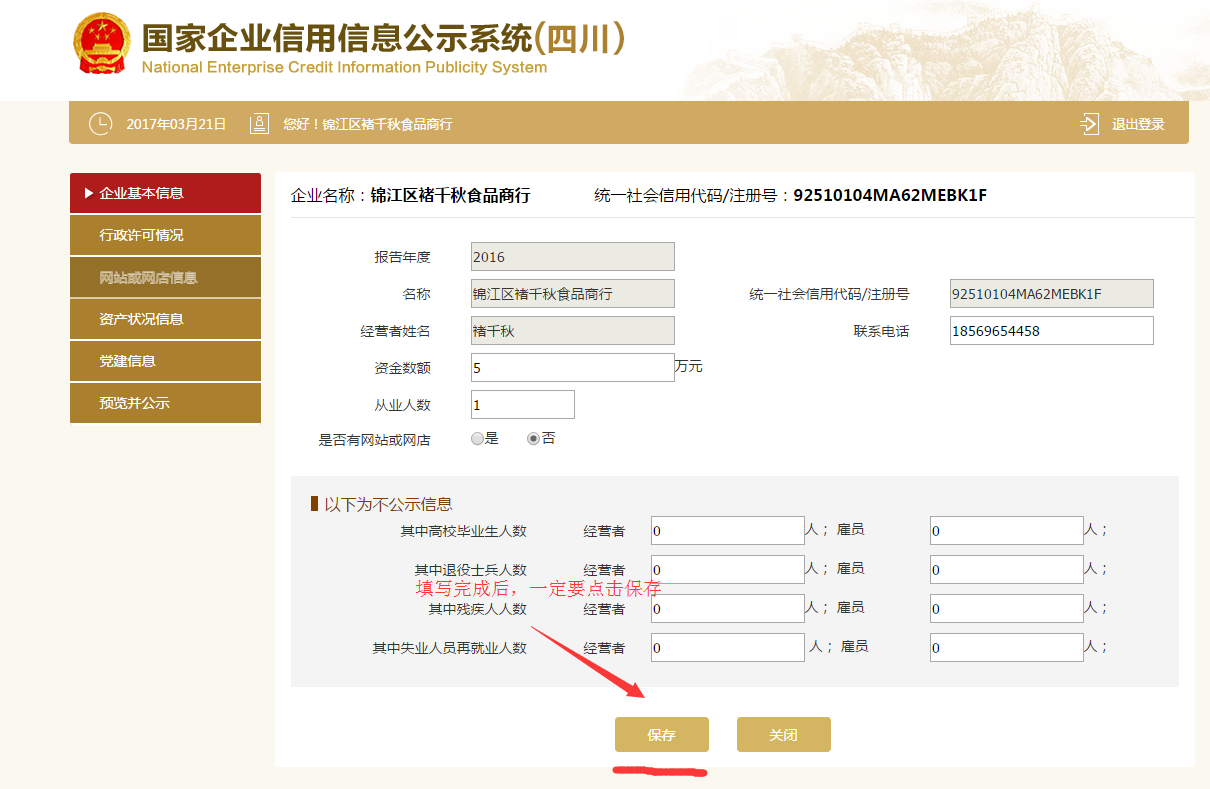Click the 从业人数 employee count field
1210x789 pixels.
(522, 405)
